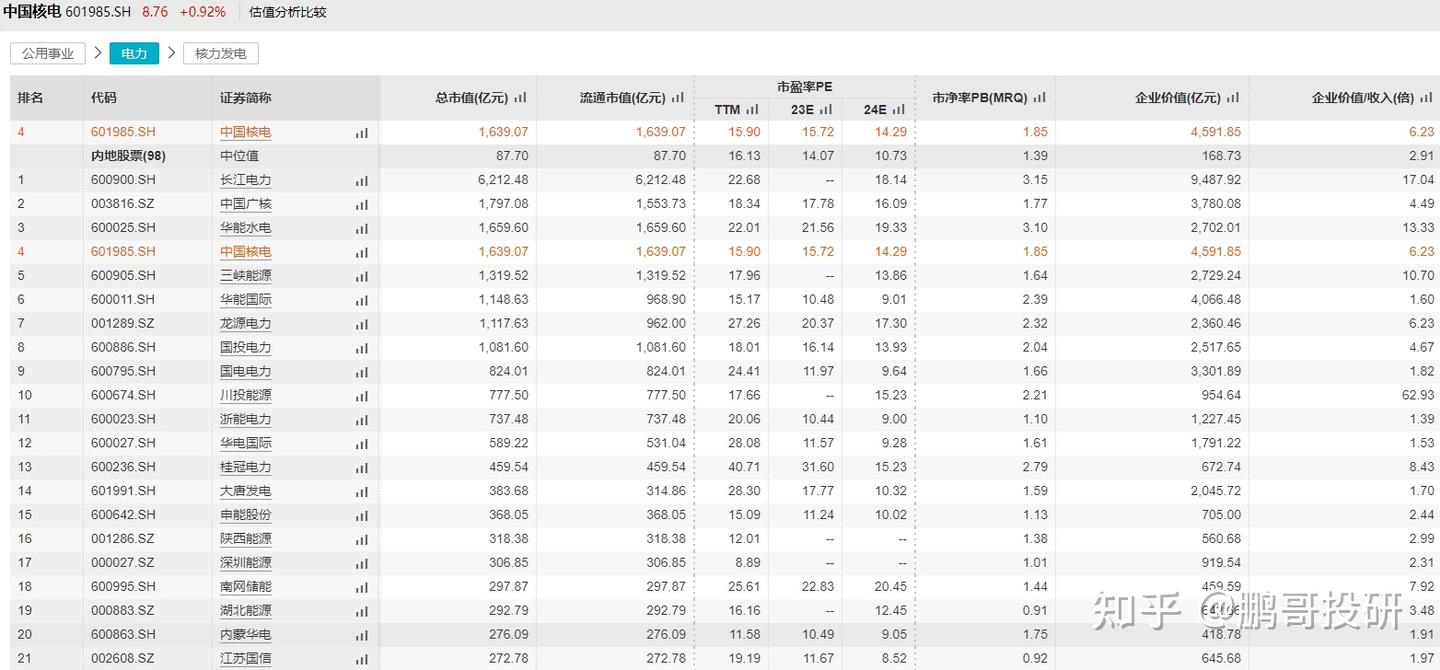The width and height of the screenshot is (1440, 670).
Task: Click bar chart icon in 长江电力 row
Action: (361, 181)
